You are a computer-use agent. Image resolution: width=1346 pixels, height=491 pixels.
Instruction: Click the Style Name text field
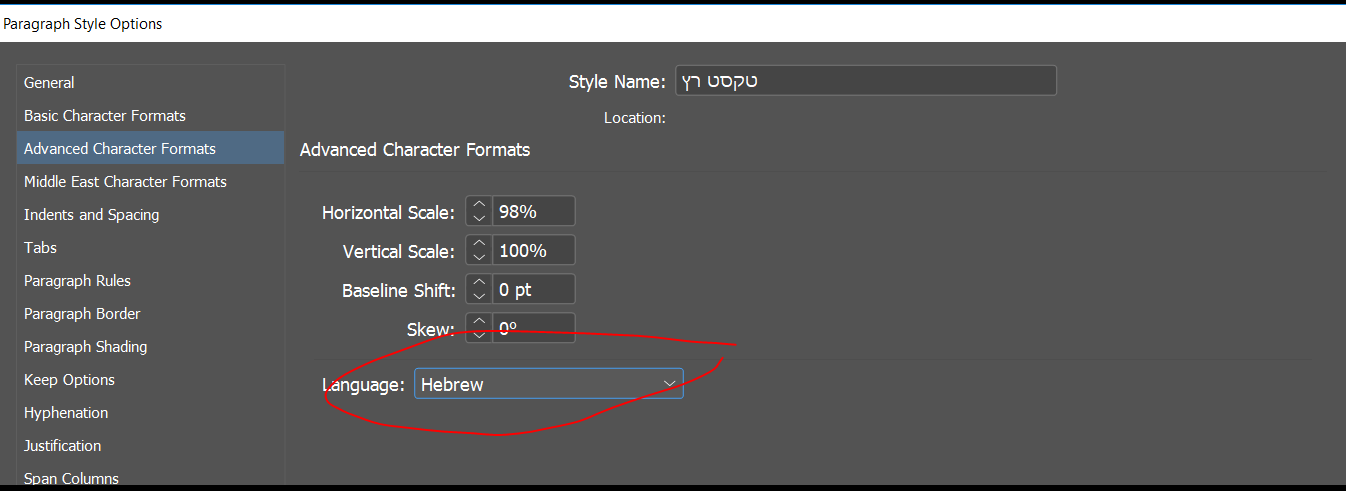pyautogui.click(x=866, y=81)
